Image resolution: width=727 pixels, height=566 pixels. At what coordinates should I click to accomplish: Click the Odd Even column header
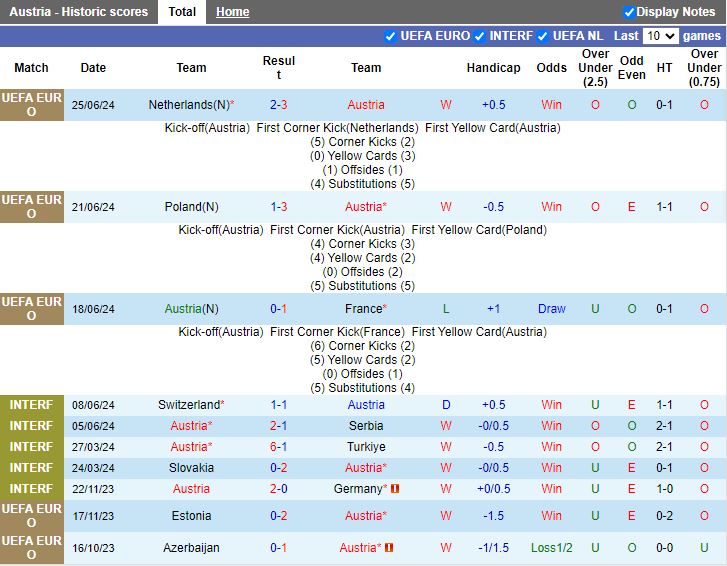pyautogui.click(x=631, y=68)
